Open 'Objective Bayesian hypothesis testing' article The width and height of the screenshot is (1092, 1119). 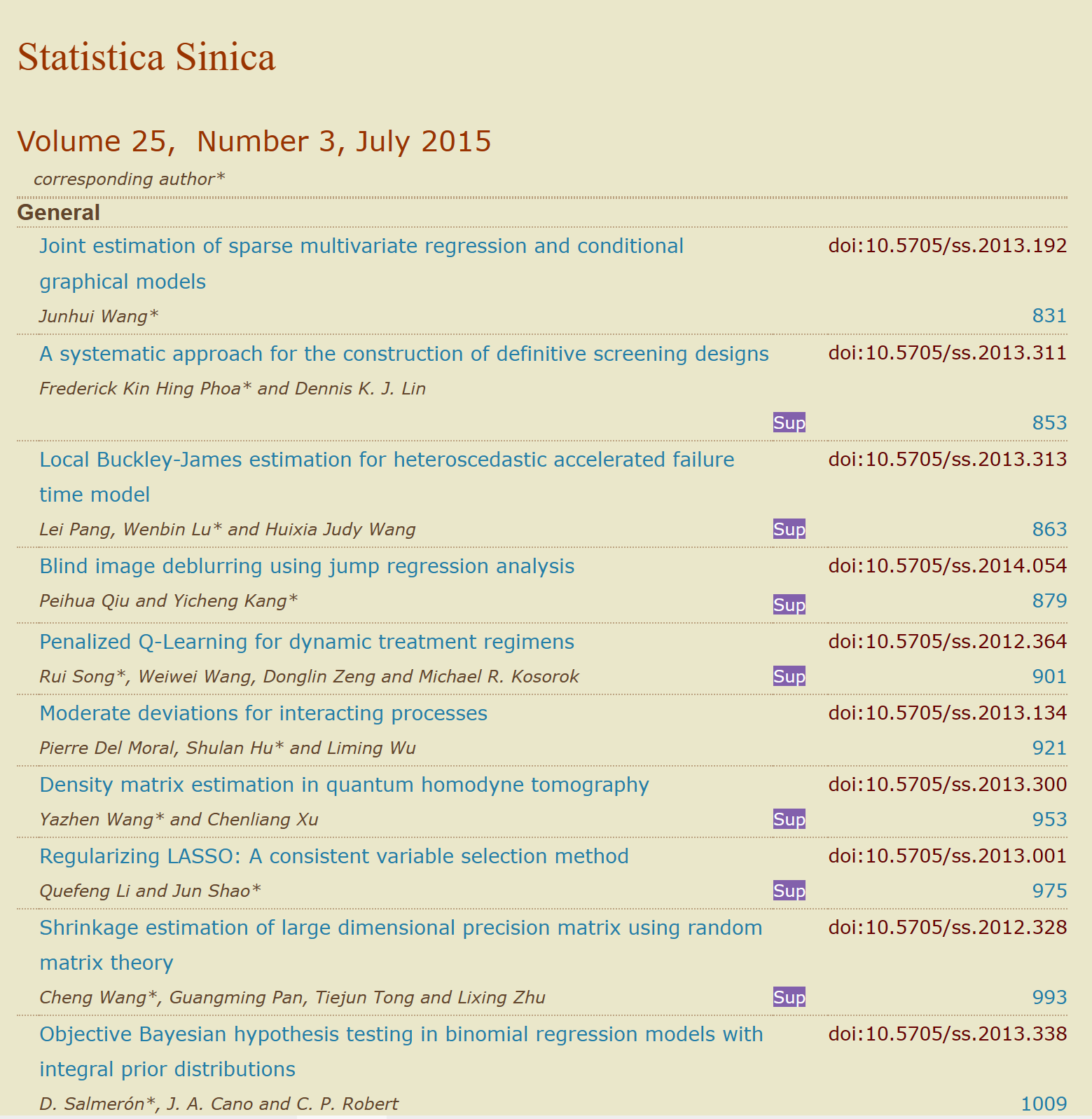click(x=401, y=1034)
